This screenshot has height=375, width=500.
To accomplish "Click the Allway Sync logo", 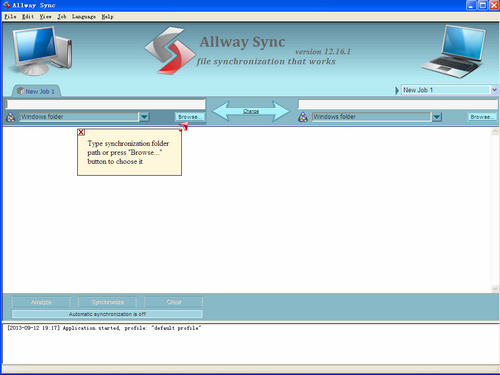I will click(x=170, y=50).
